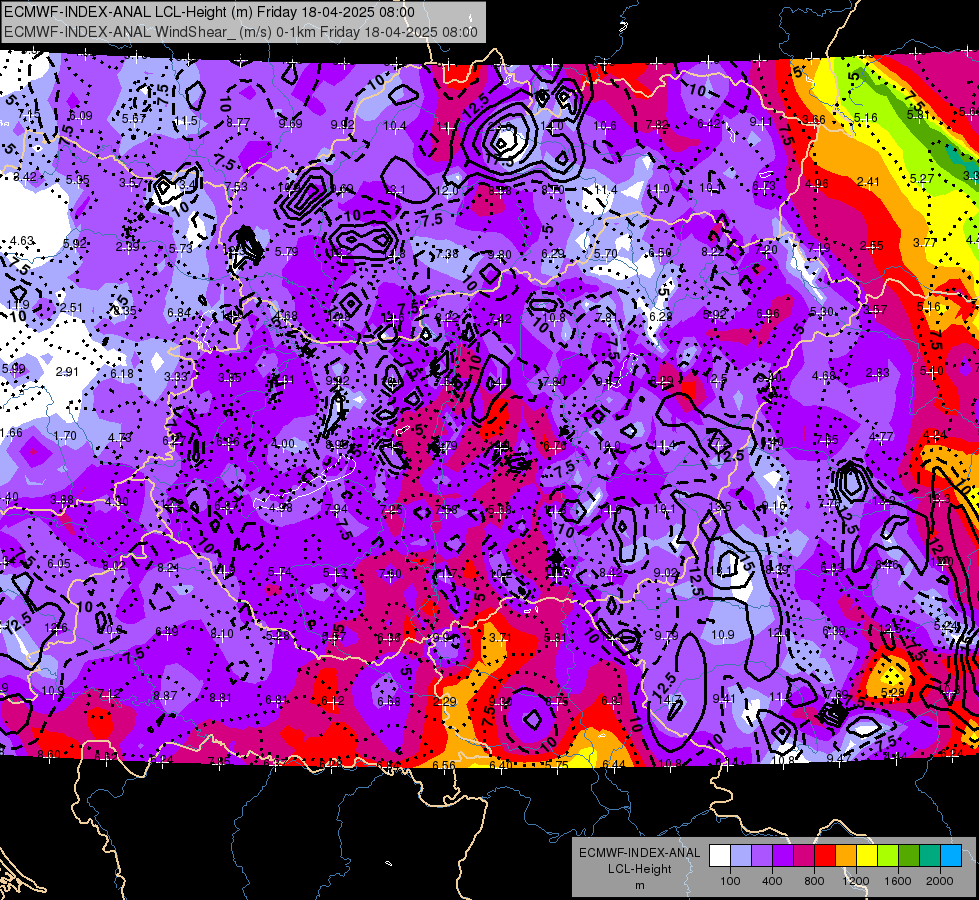Click the wind shear value 4.30
This screenshot has width=979, height=900.
(116, 502)
